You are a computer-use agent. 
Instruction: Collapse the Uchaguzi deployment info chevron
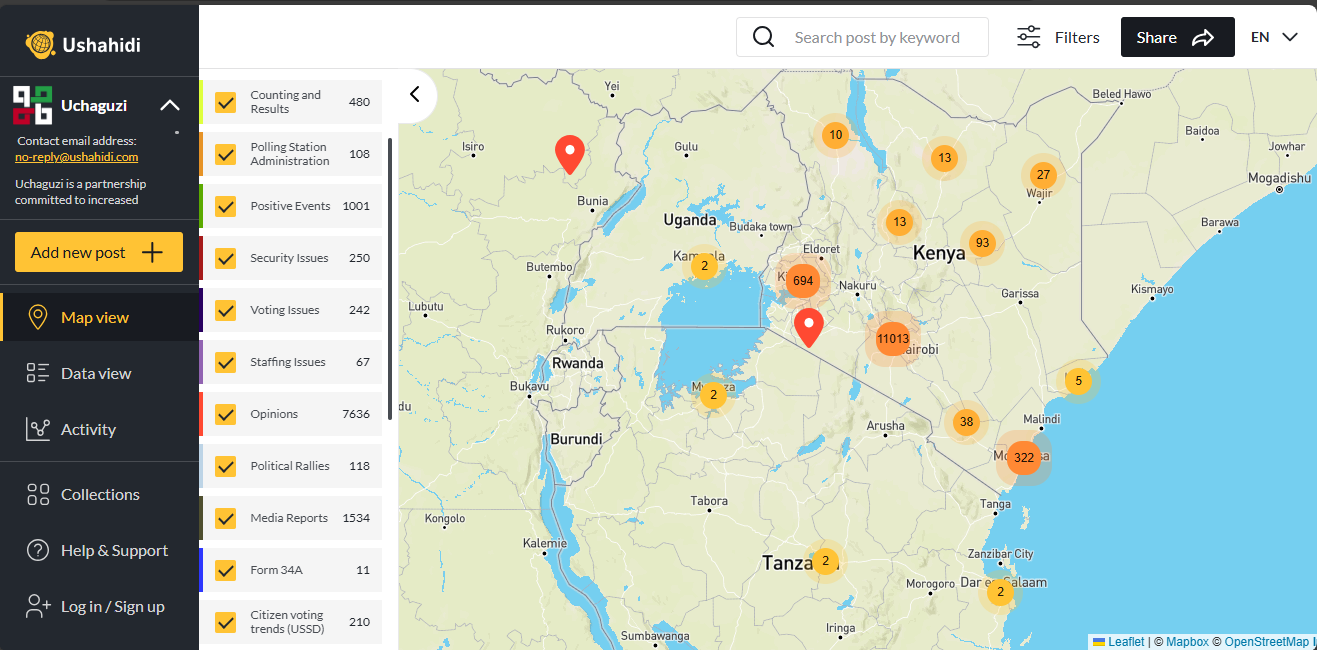click(170, 105)
